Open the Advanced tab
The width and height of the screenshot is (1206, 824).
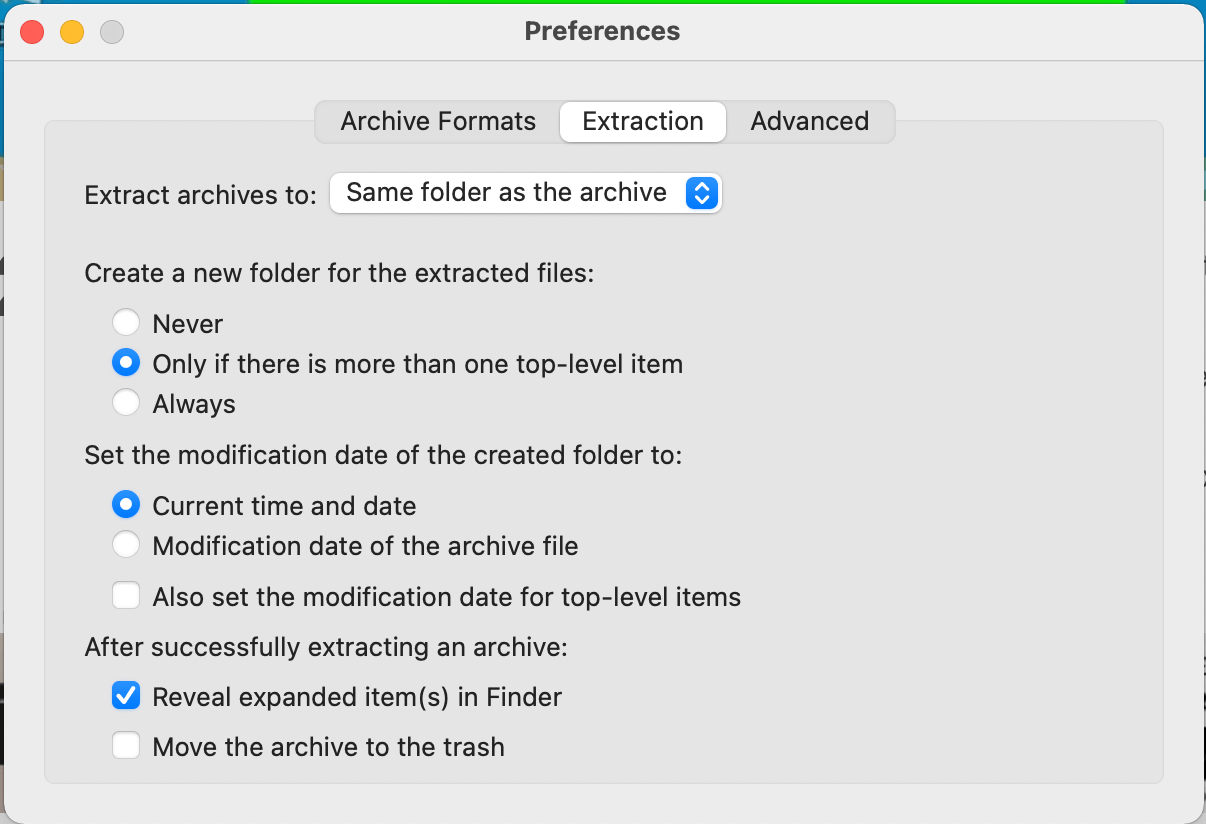click(x=810, y=121)
